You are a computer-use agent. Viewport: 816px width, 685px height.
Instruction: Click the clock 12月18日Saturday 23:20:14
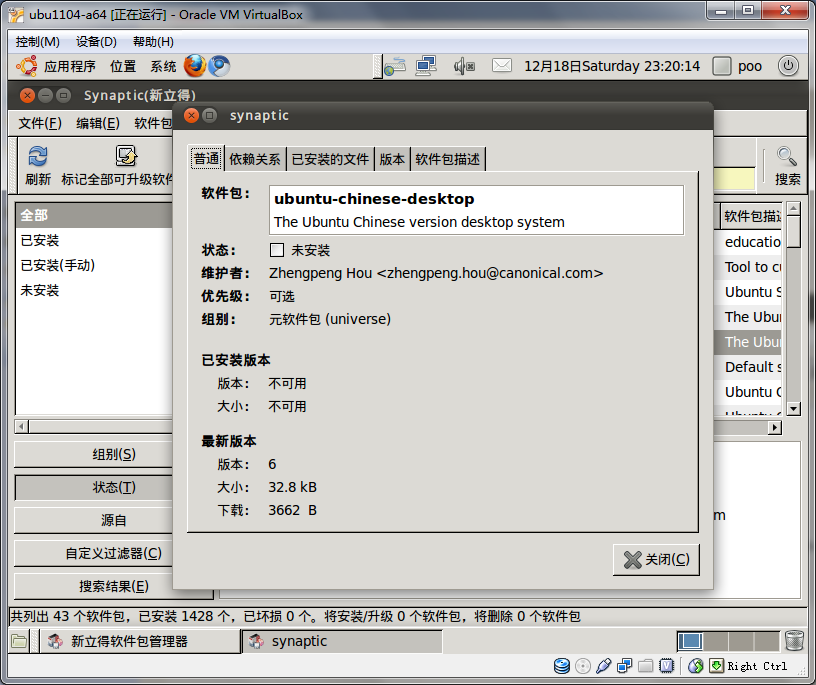click(612, 66)
